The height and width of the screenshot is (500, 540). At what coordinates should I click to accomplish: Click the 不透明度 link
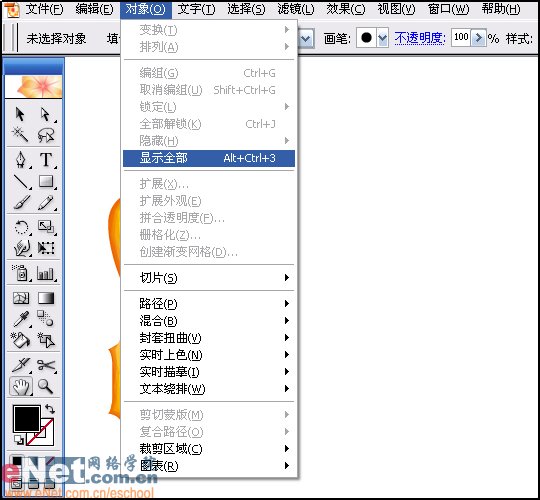tap(420, 38)
